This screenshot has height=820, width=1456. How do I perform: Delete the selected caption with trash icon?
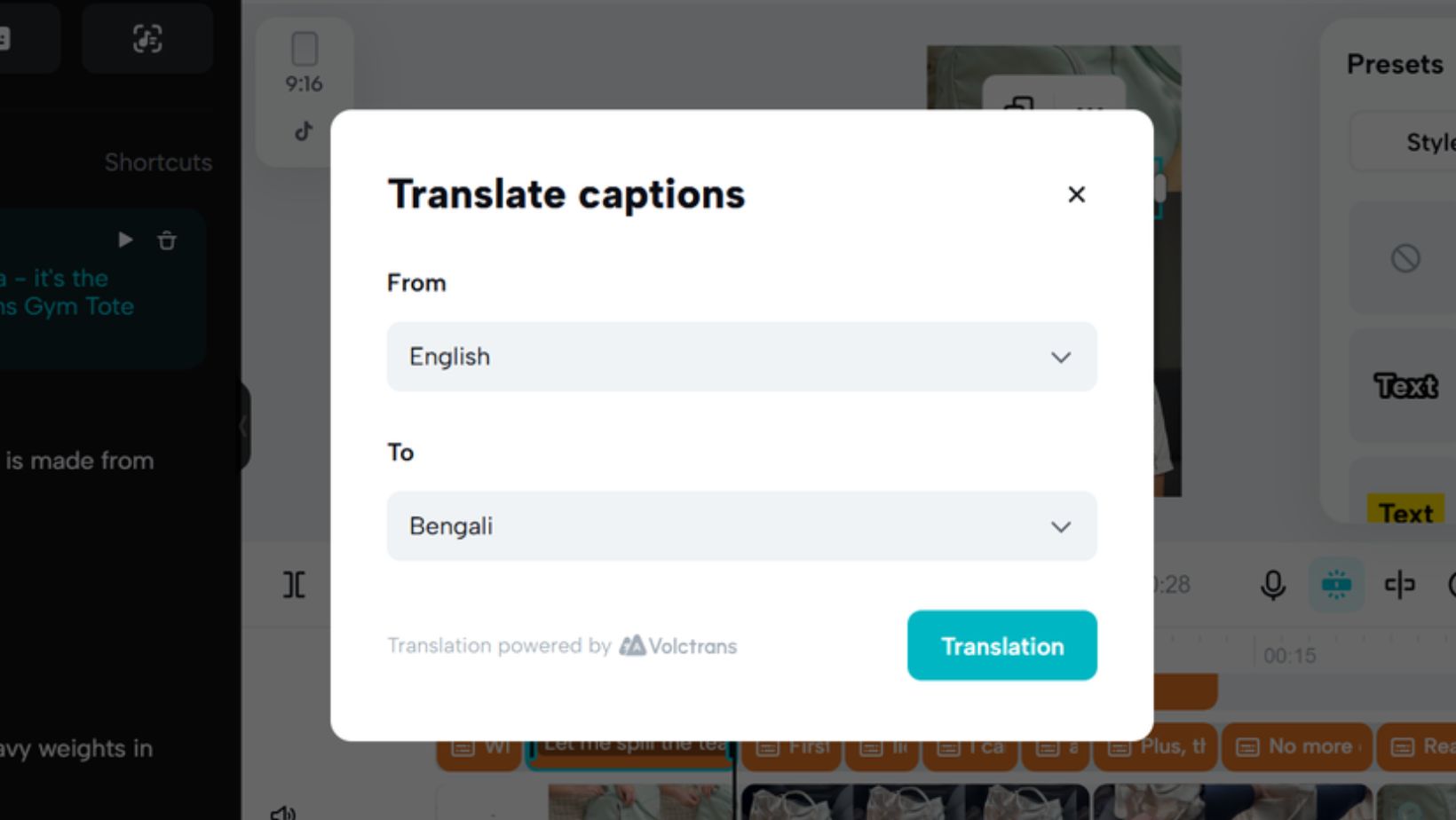(x=167, y=240)
